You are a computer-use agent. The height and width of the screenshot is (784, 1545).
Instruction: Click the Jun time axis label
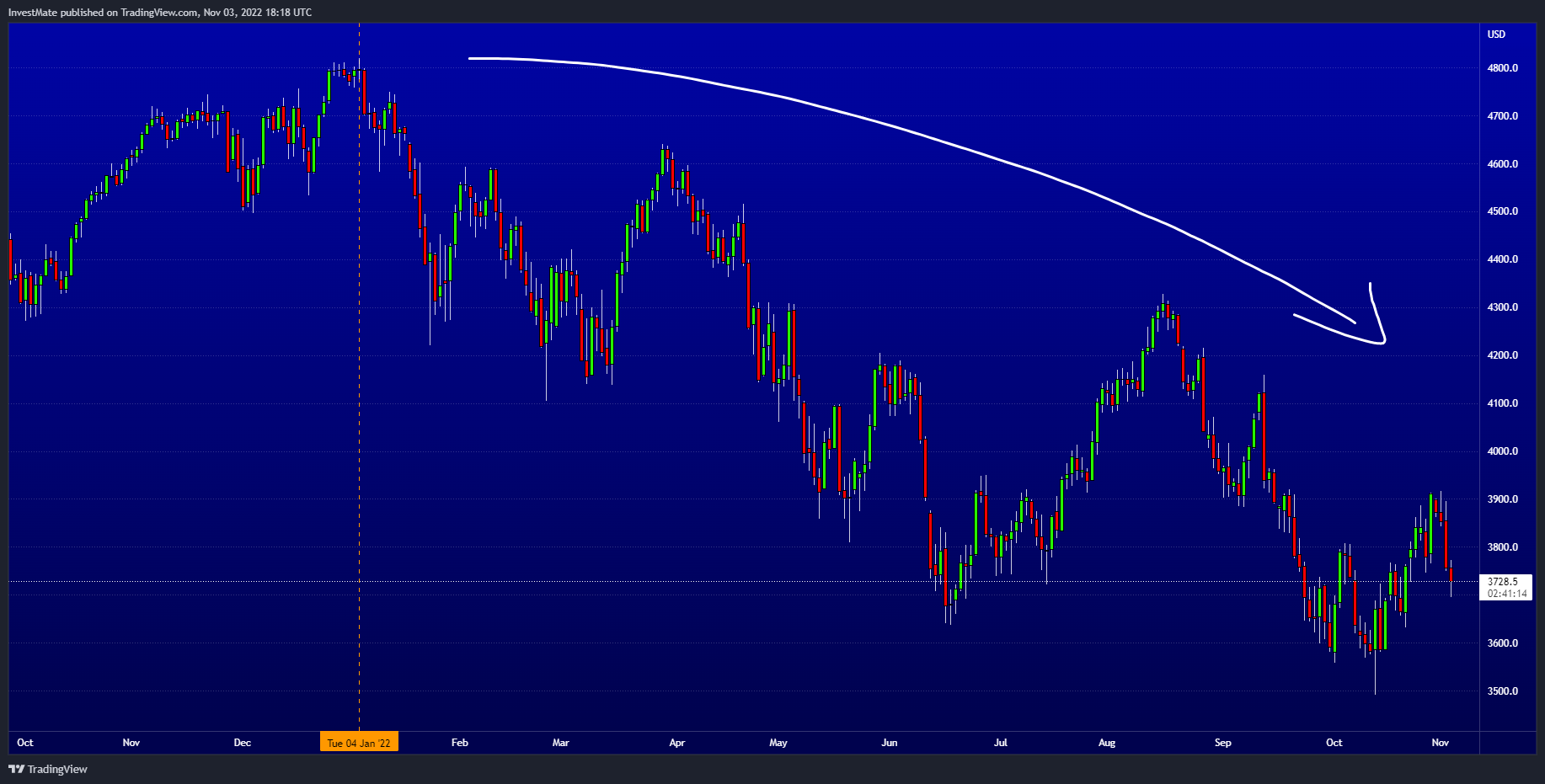pos(890,743)
